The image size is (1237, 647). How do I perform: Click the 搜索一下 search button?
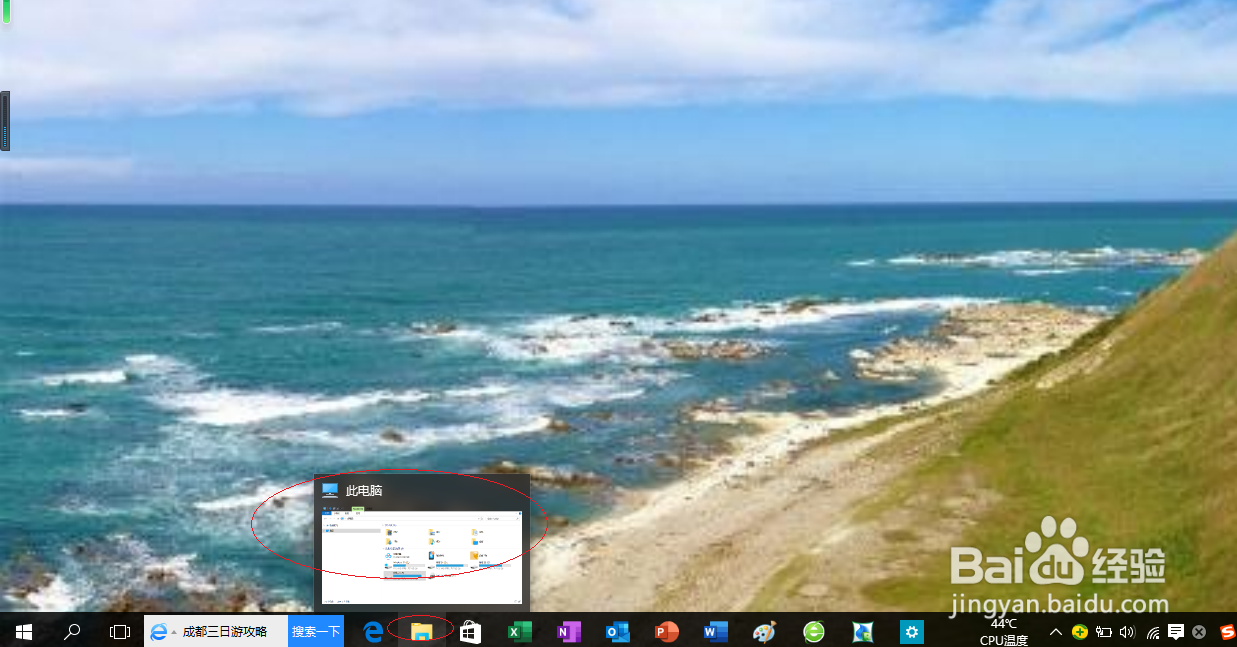click(315, 632)
